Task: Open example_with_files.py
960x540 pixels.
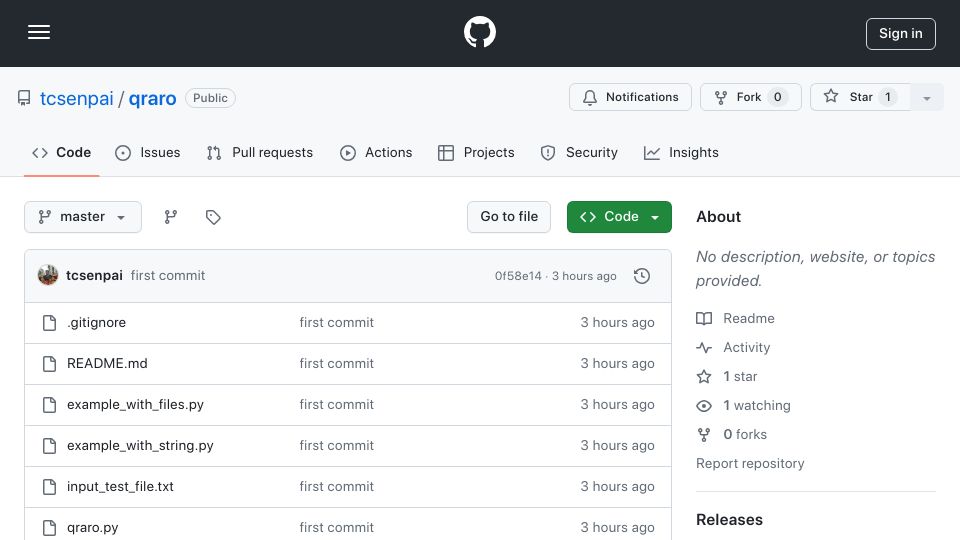Action: click(x=135, y=405)
